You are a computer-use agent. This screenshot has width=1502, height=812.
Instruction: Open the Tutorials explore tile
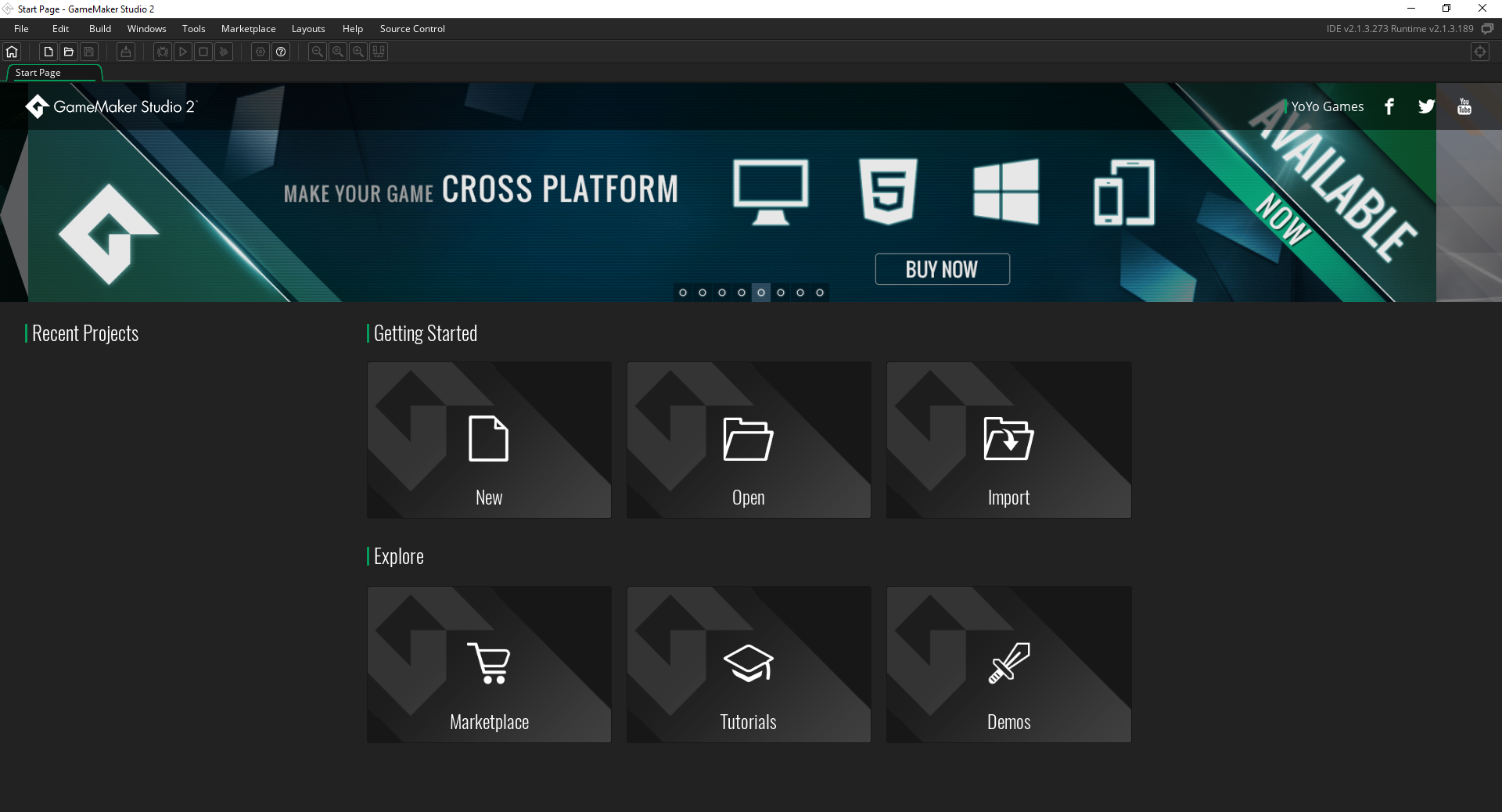coord(749,664)
